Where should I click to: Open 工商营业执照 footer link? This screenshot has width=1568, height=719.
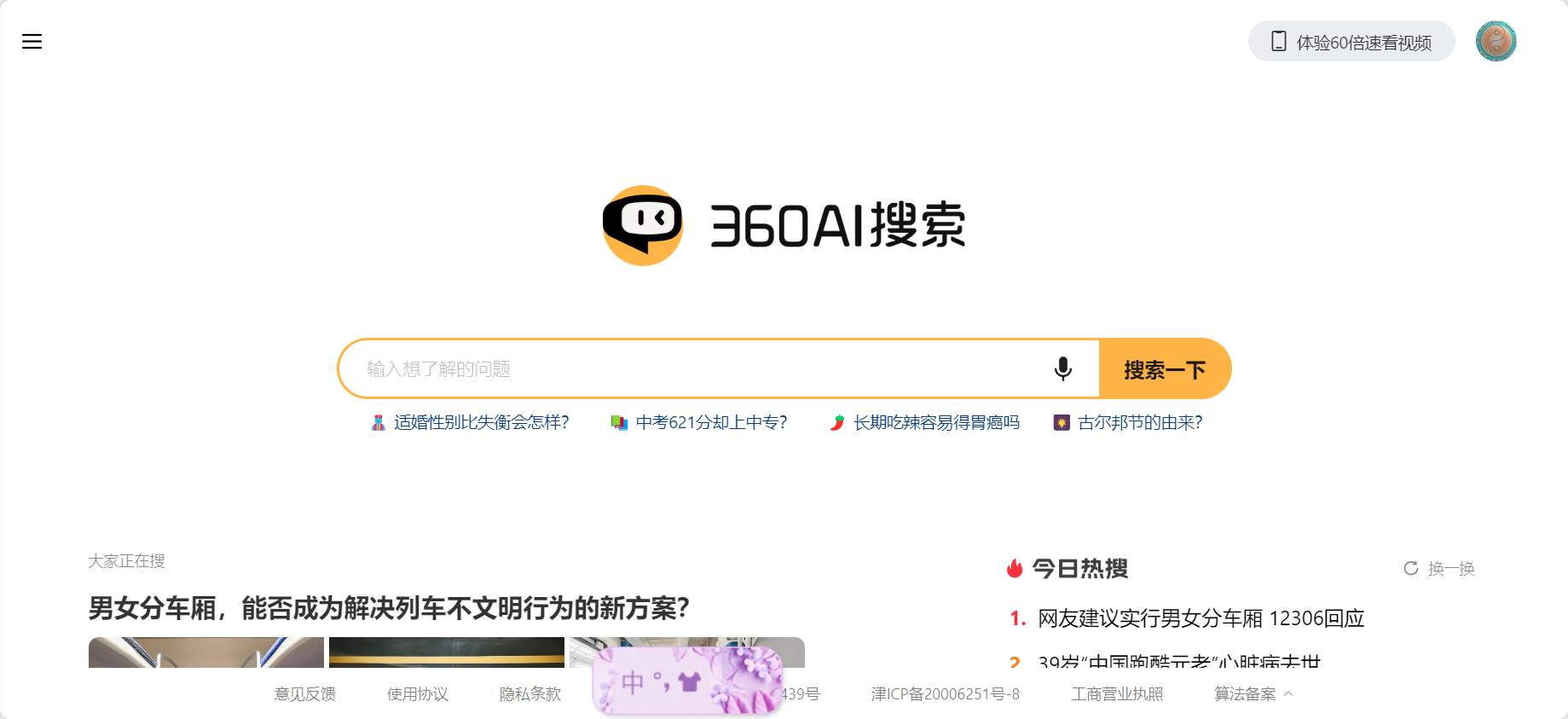(x=1117, y=694)
